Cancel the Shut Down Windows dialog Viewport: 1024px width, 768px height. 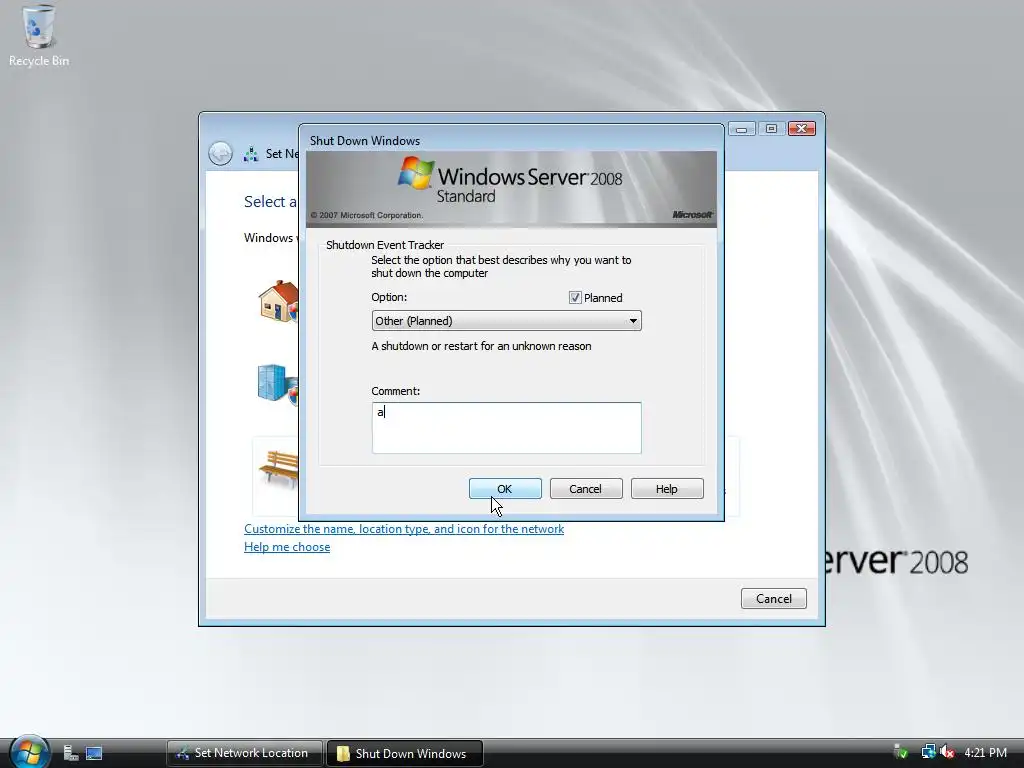(x=586, y=488)
